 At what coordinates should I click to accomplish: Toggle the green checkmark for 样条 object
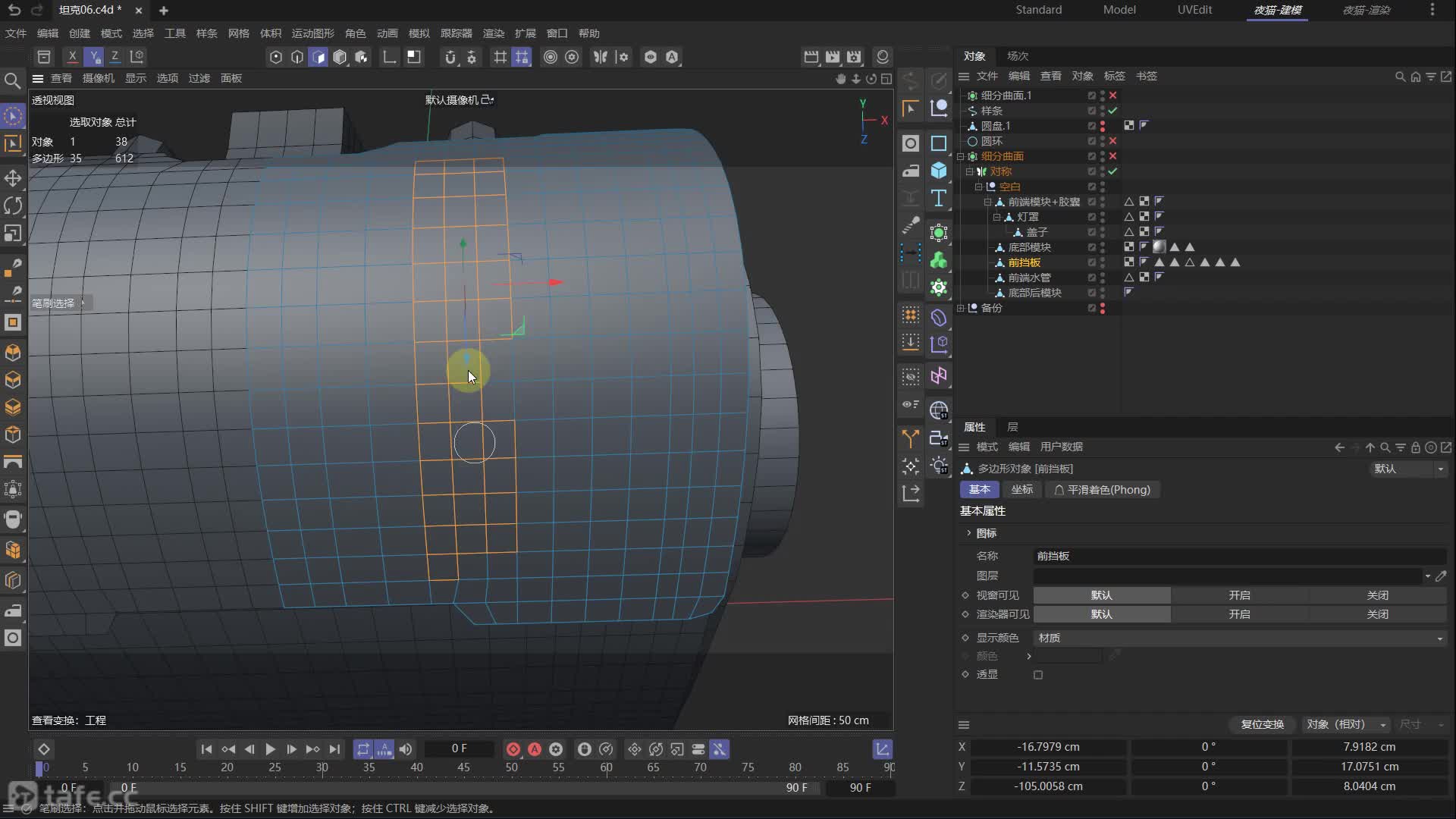(1112, 111)
